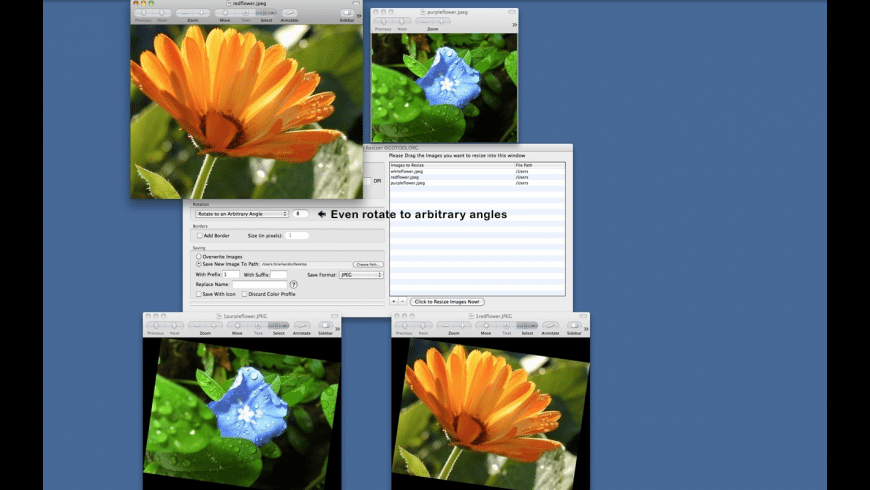The width and height of the screenshot is (870, 490).
Task: Open the Rotate to an Arbitrary Angle dropdown
Action: [241, 214]
